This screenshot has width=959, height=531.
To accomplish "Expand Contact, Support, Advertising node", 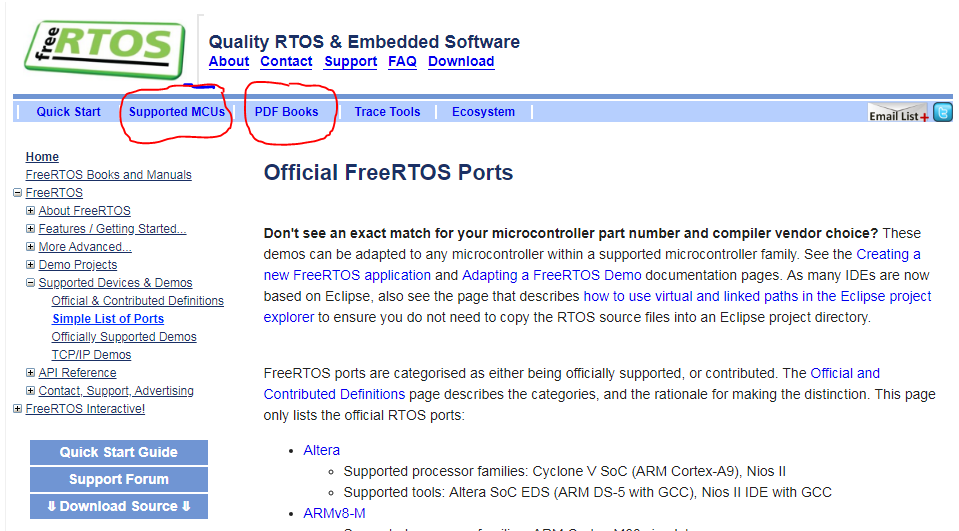I will [31, 390].
